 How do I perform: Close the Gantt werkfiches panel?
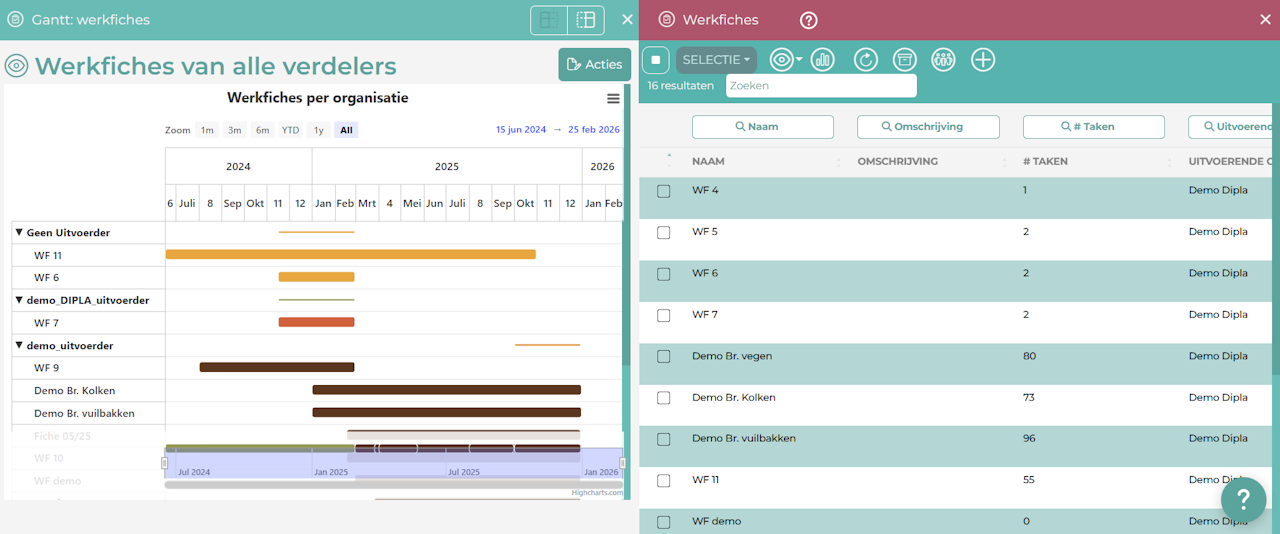(627, 20)
